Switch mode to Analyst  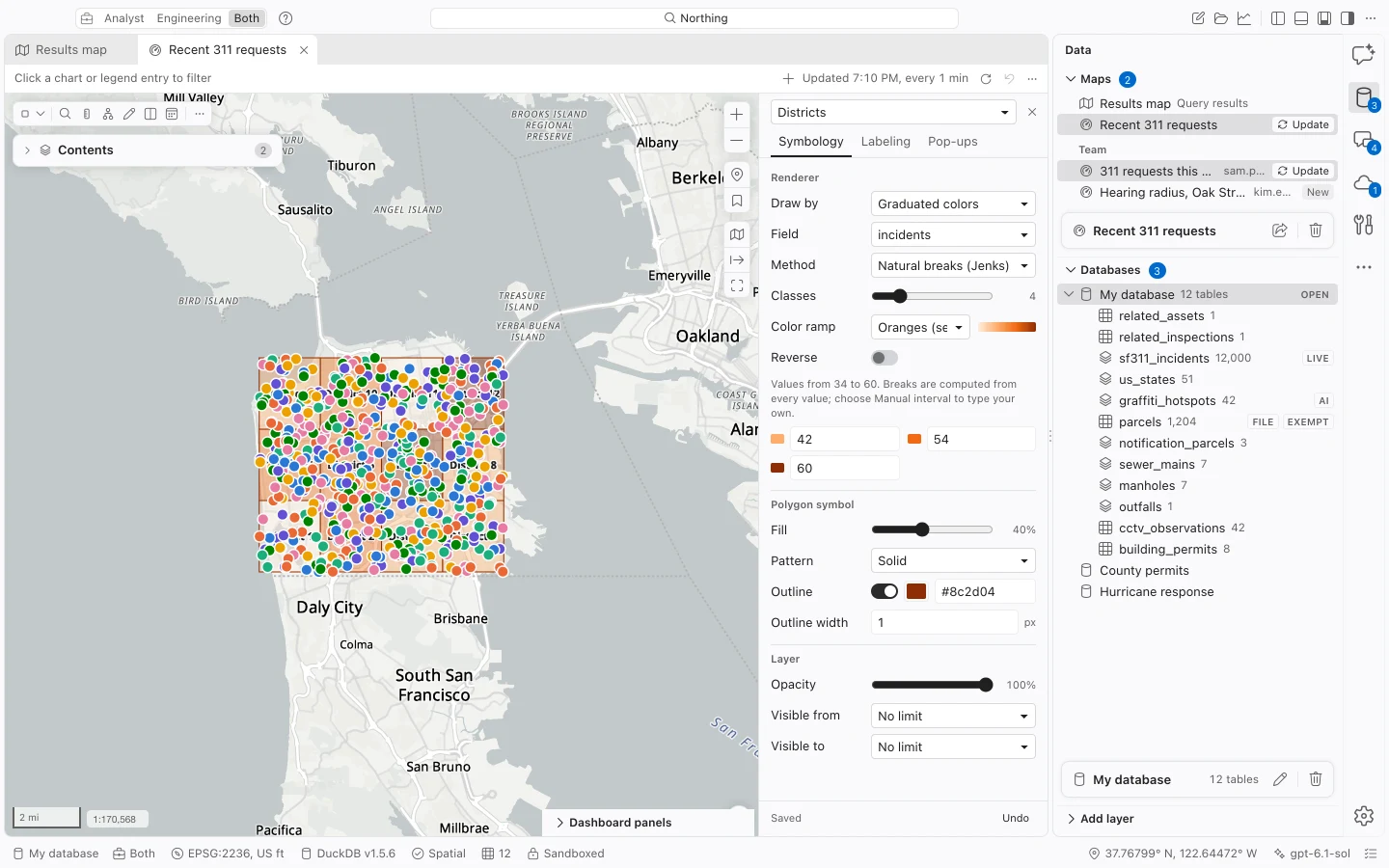(x=124, y=18)
